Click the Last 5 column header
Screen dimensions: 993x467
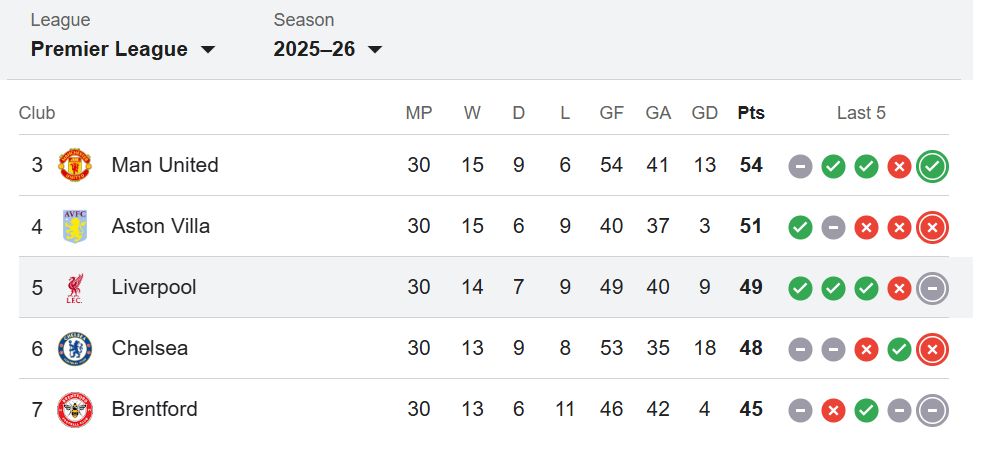861,113
